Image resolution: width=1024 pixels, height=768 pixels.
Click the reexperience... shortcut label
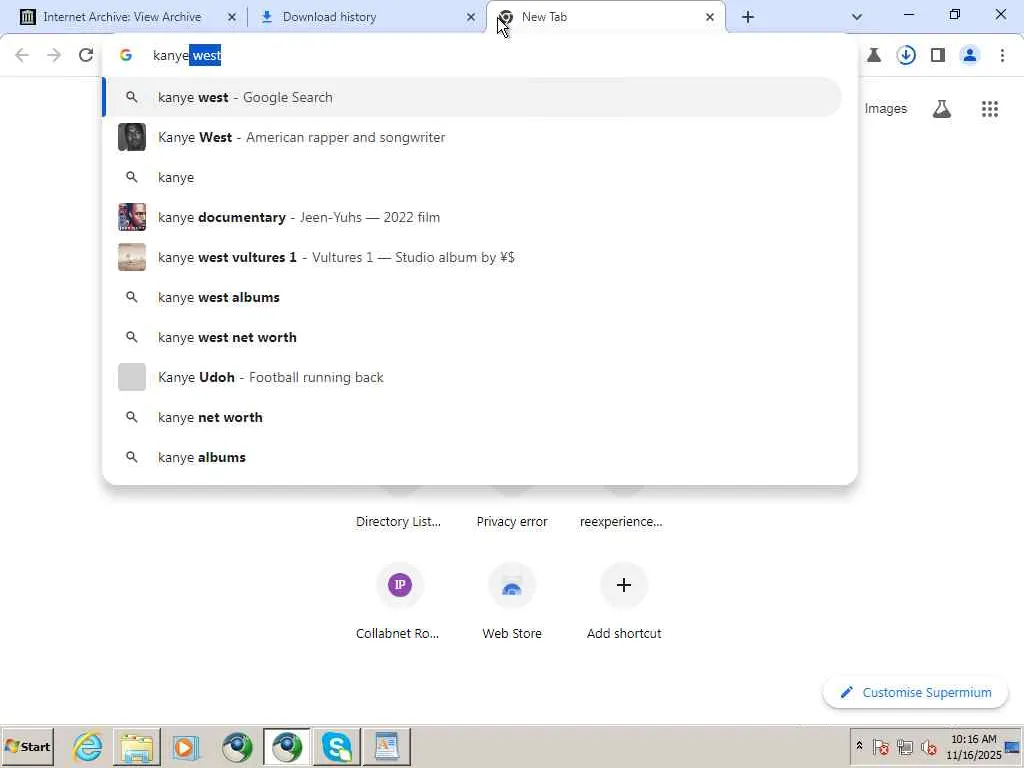[621, 522]
